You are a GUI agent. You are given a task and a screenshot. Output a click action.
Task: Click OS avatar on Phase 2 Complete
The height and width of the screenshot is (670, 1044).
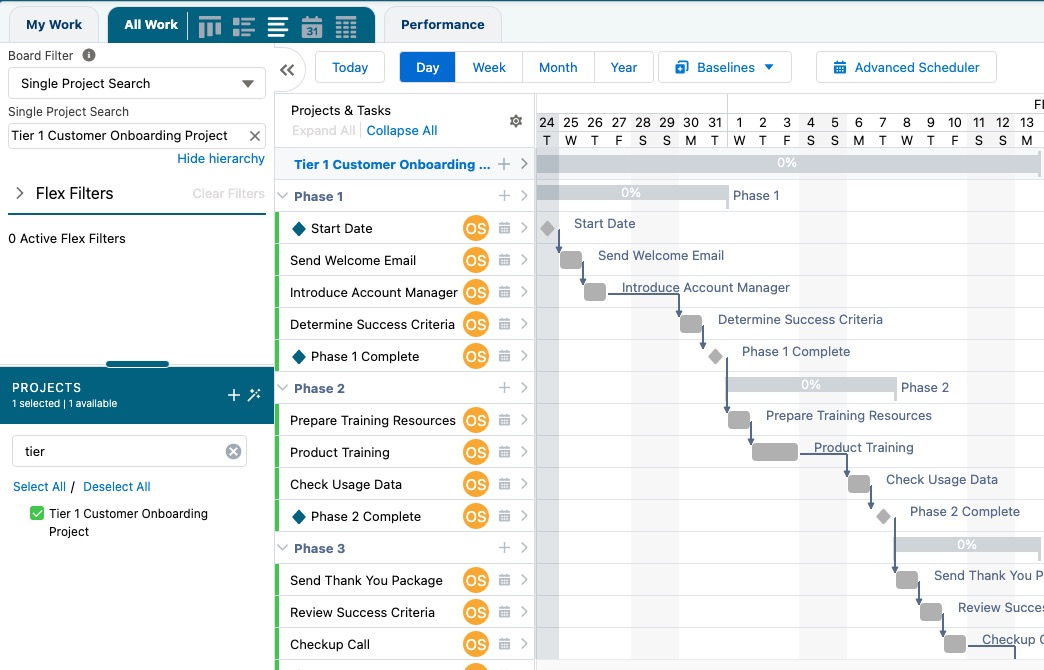[475, 516]
